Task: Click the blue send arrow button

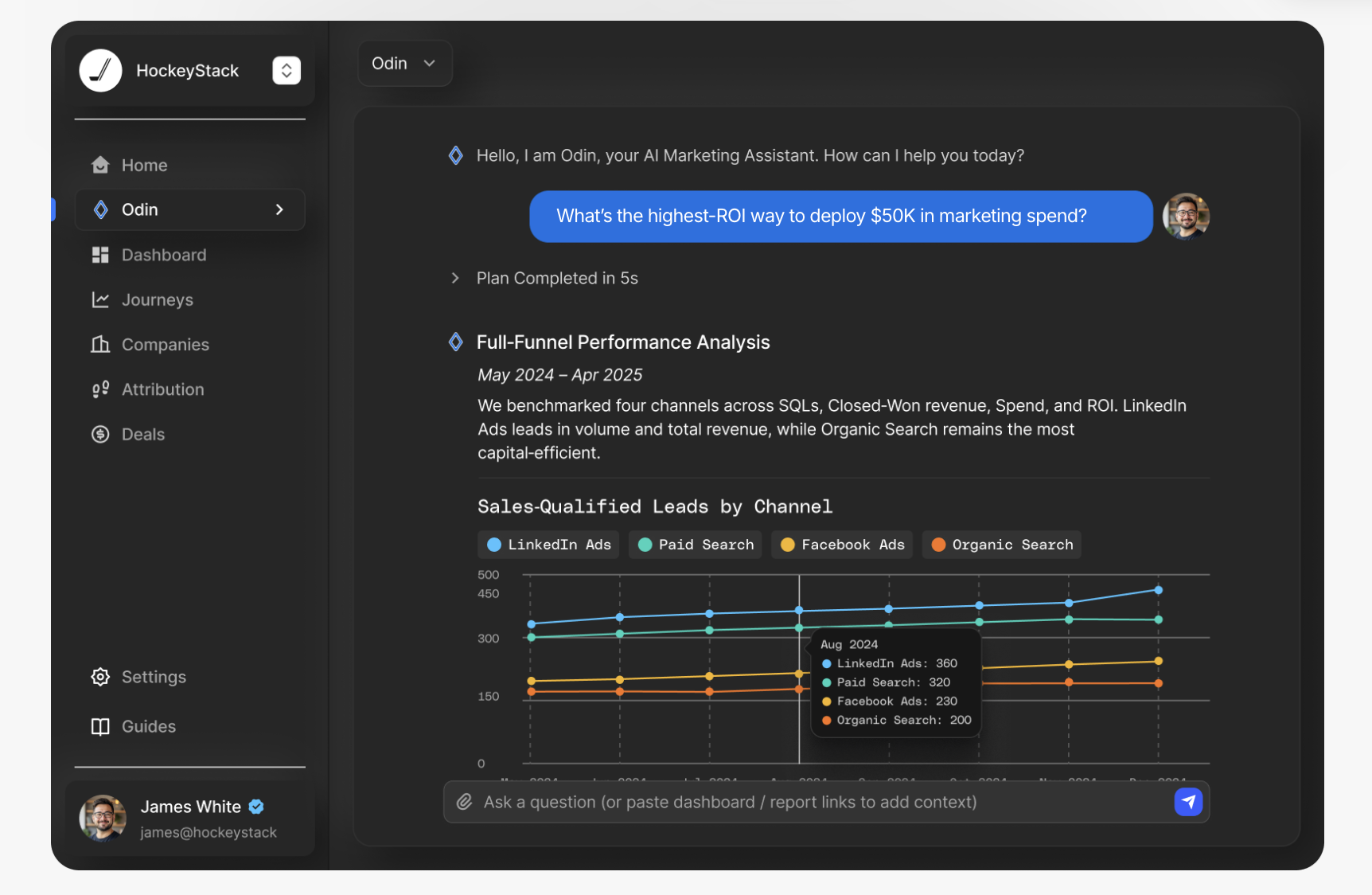Action: click(1188, 802)
